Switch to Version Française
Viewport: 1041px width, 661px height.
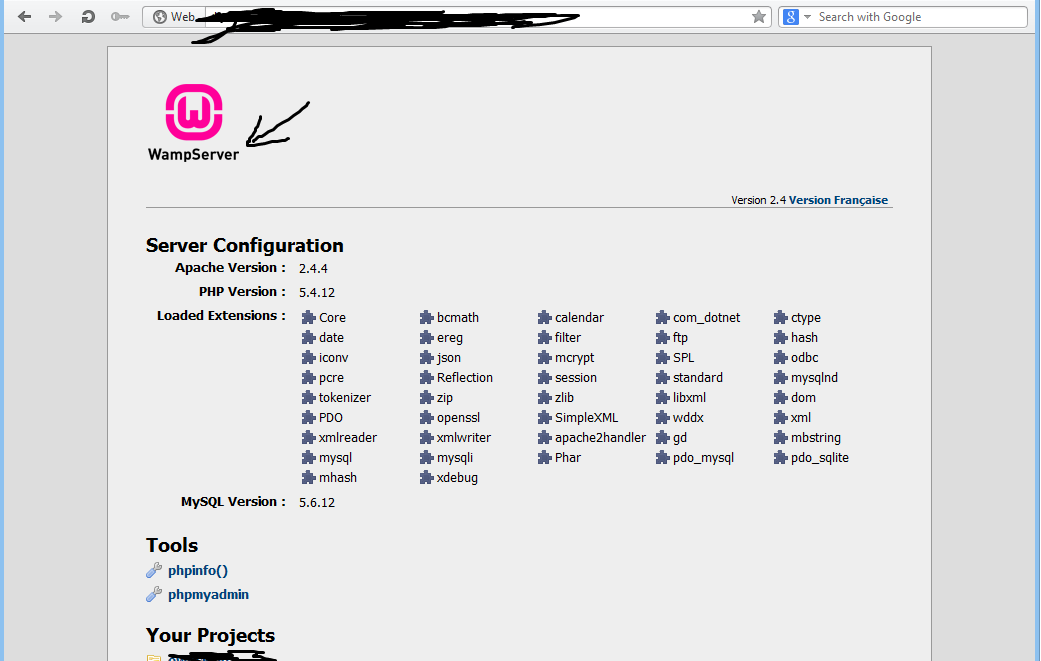pos(838,200)
